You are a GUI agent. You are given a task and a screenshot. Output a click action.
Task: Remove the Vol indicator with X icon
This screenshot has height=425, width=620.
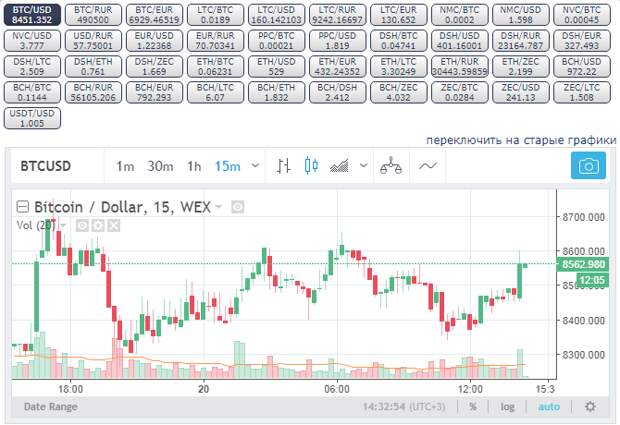pyautogui.click(x=113, y=226)
